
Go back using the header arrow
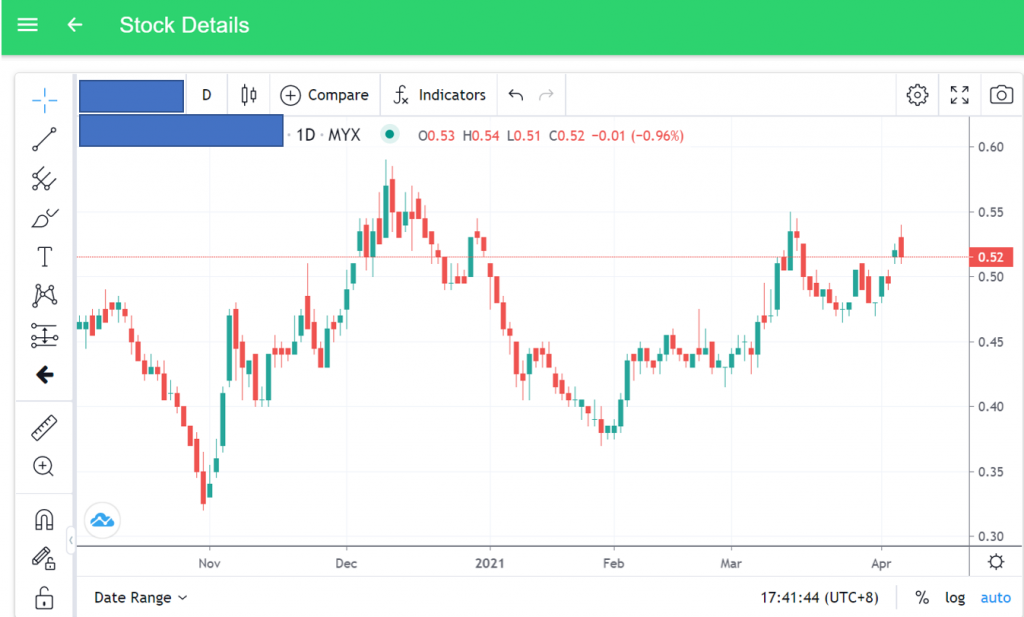pyautogui.click(x=75, y=25)
